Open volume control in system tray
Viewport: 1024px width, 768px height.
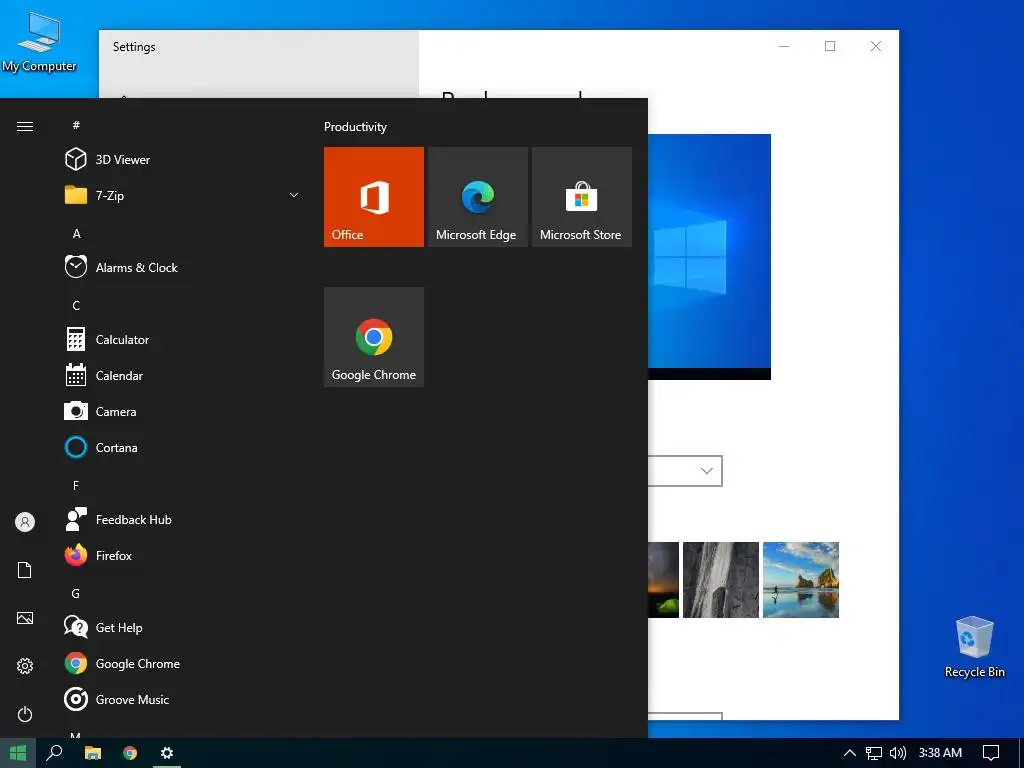898,753
